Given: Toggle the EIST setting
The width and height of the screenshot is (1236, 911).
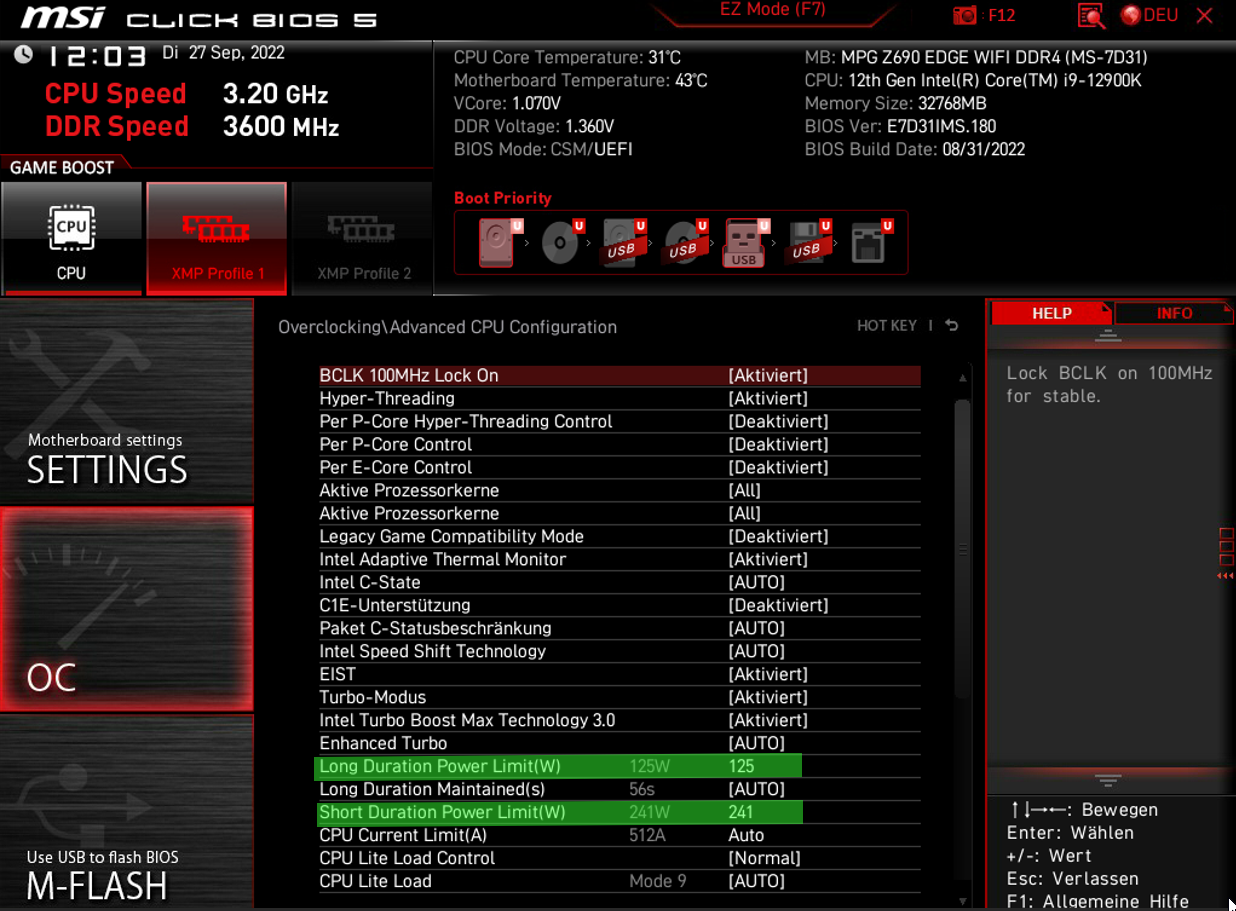Looking at the screenshot, I should [x=619, y=675].
